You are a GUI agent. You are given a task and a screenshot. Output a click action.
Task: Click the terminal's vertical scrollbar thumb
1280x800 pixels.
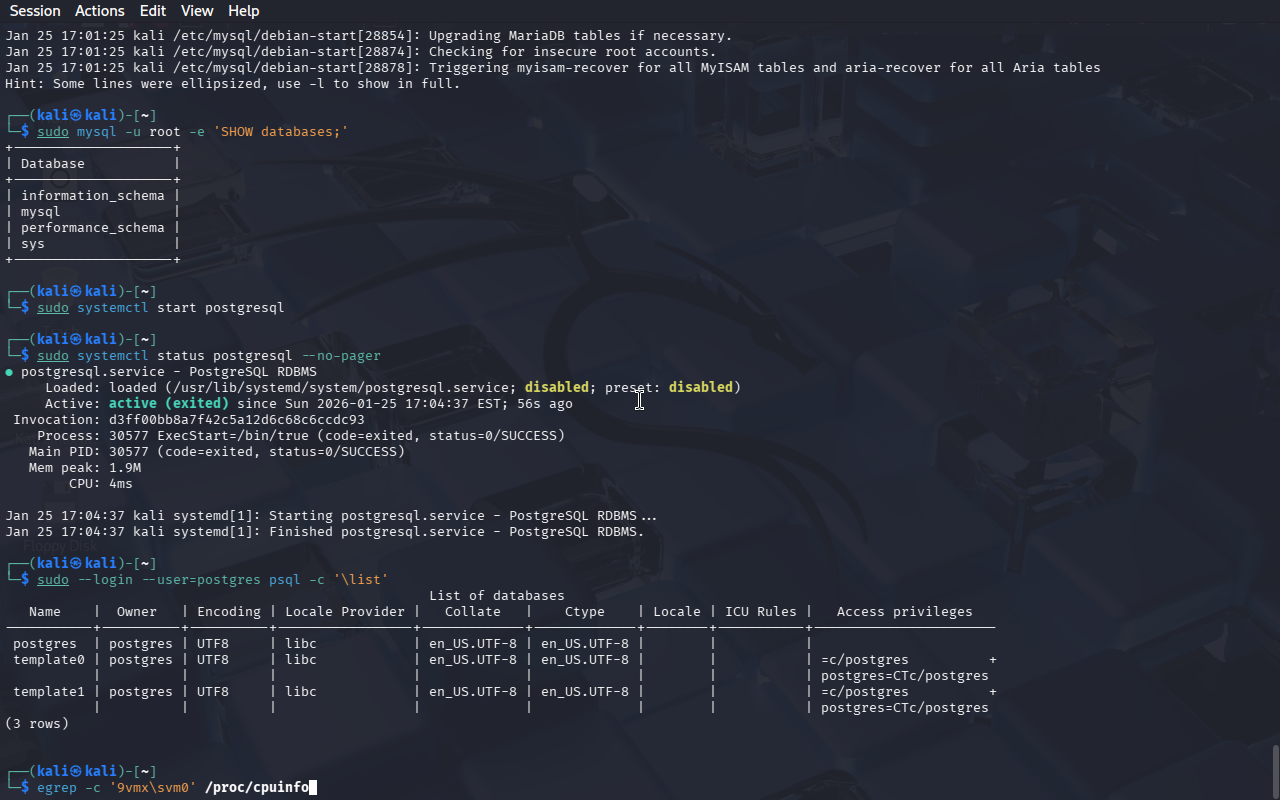1274,770
